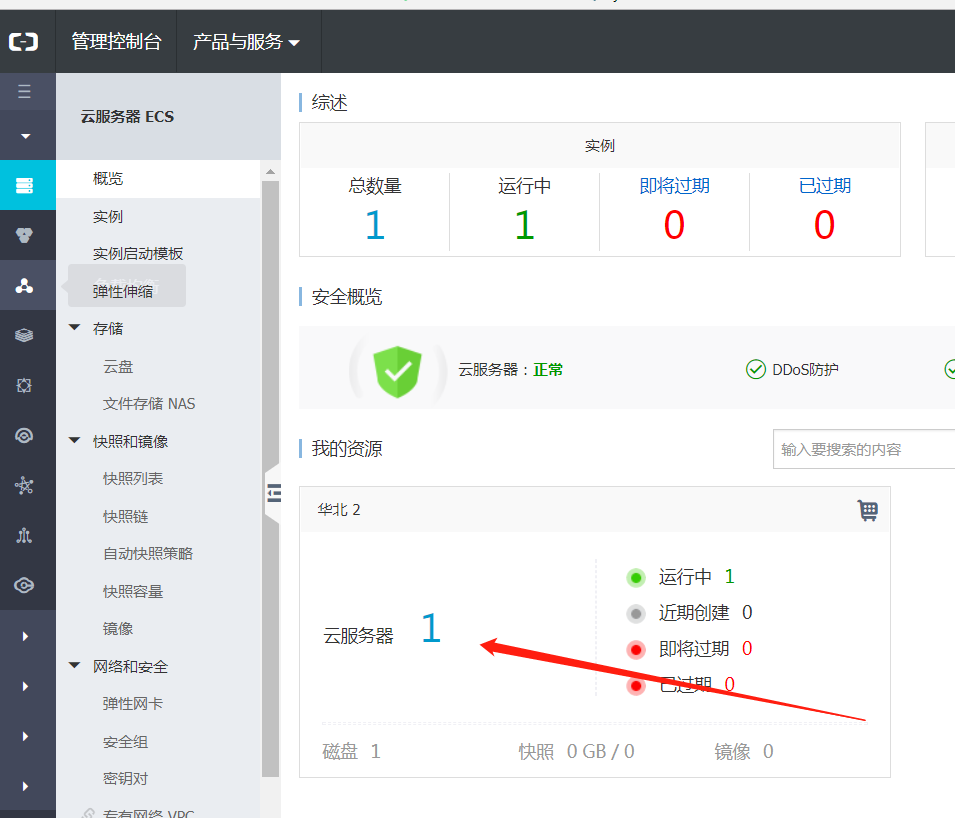955x818 pixels.
Task: Click the blue 云服务器 count number
Action: pyautogui.click(x=431, y=628)
